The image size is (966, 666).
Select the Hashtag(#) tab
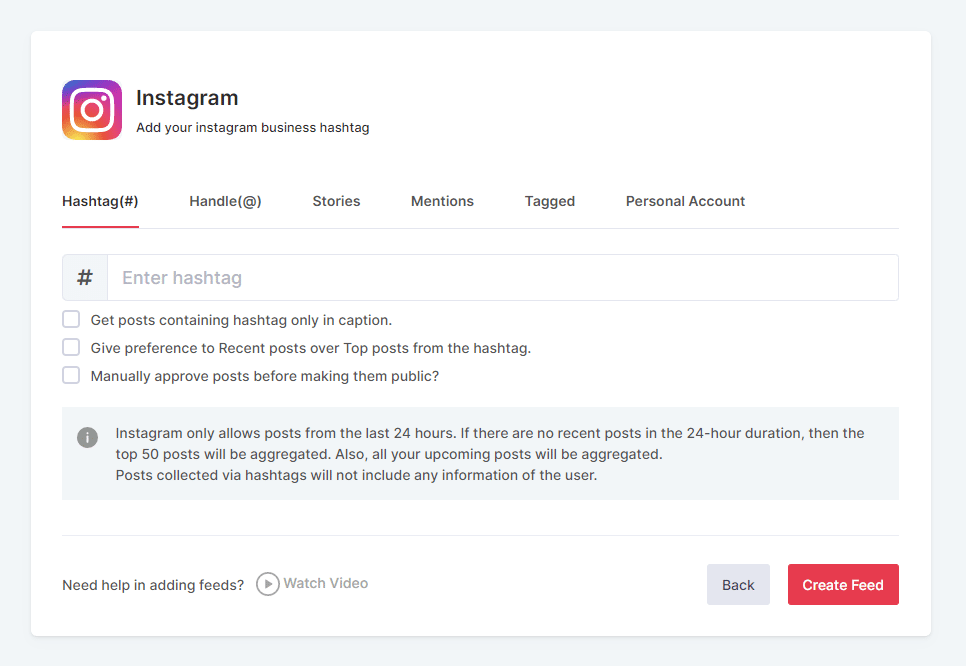[x=100, y=201]
